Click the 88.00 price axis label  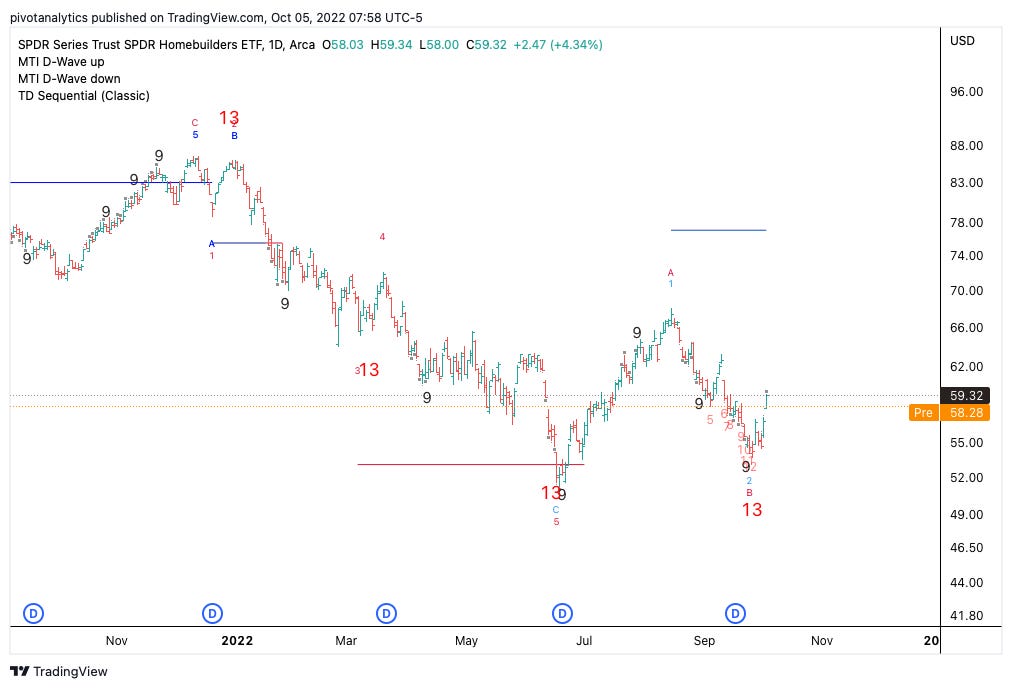(x=966, y=146)
